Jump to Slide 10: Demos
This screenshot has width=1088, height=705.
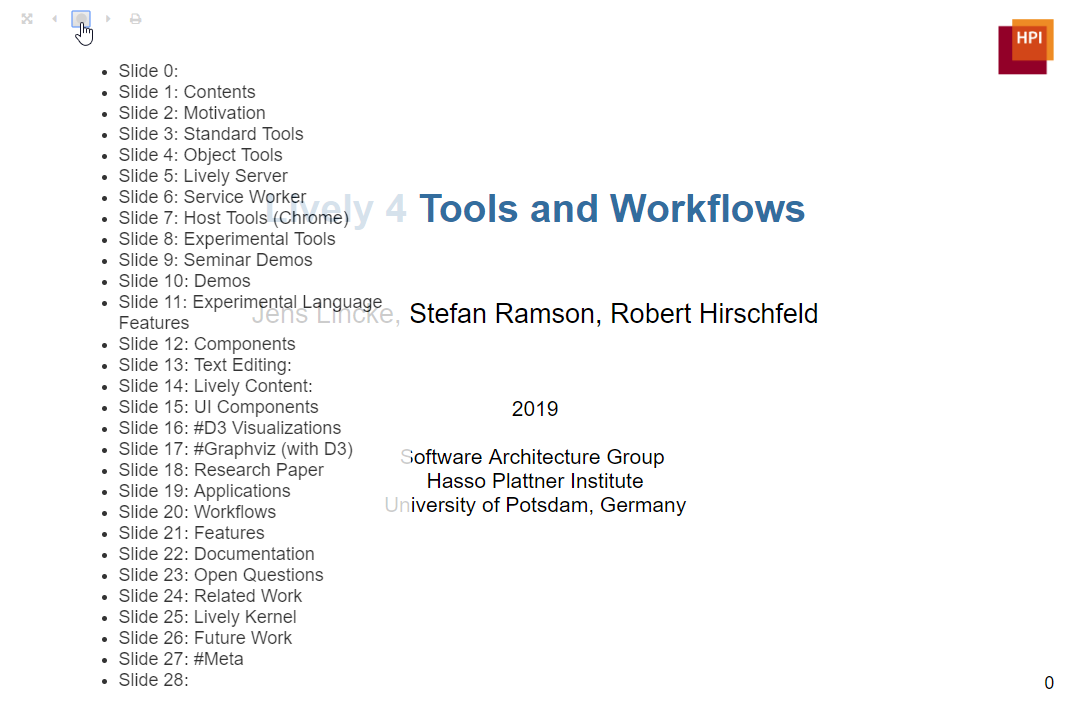point(184,281)
